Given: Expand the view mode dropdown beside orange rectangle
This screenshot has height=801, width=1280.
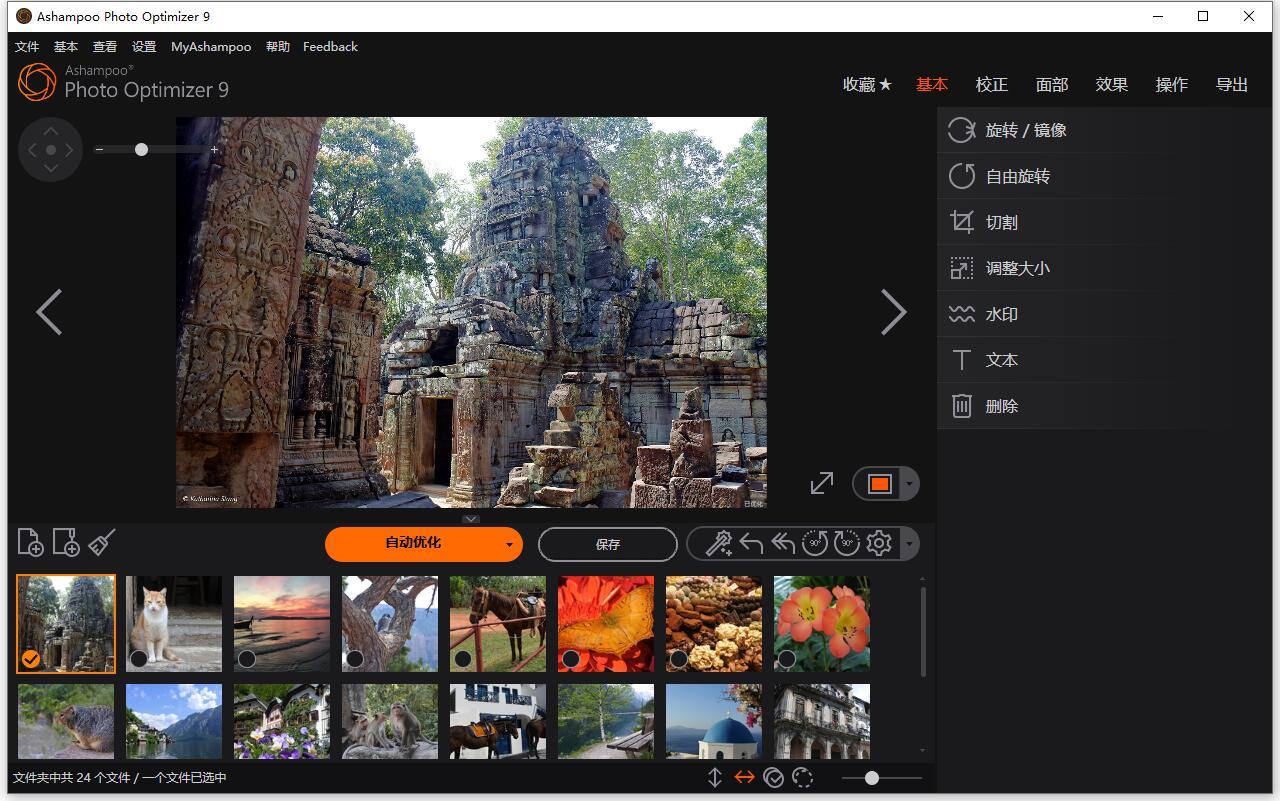Looking at the screenshot, I should [x=908, y=484].
